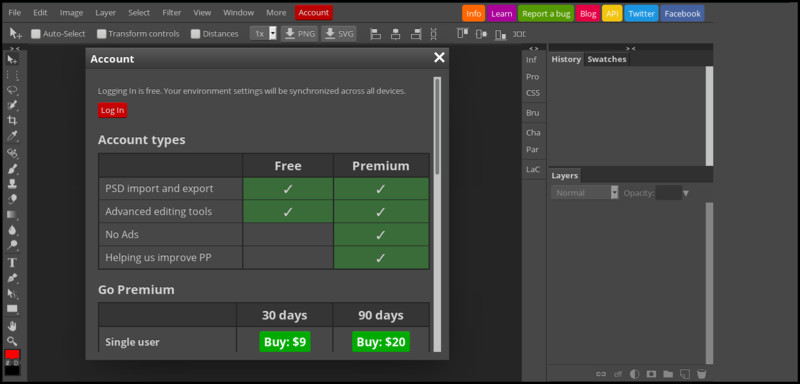This screenshot has width=800, height=384.
Task: Open the Normal blend mode dropdown
Action: 585,193
